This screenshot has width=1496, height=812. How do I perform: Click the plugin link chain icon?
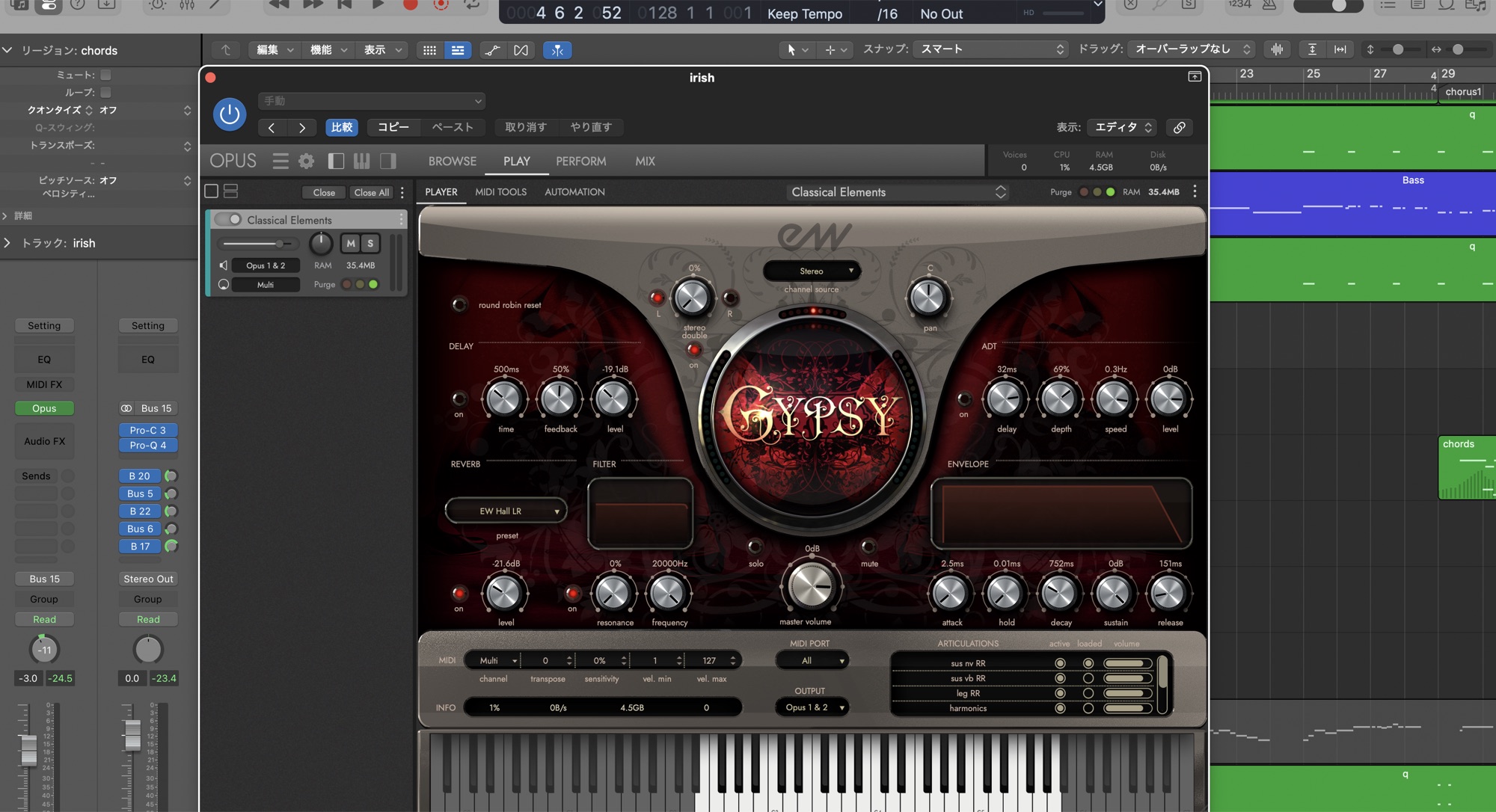point(1180,127)
